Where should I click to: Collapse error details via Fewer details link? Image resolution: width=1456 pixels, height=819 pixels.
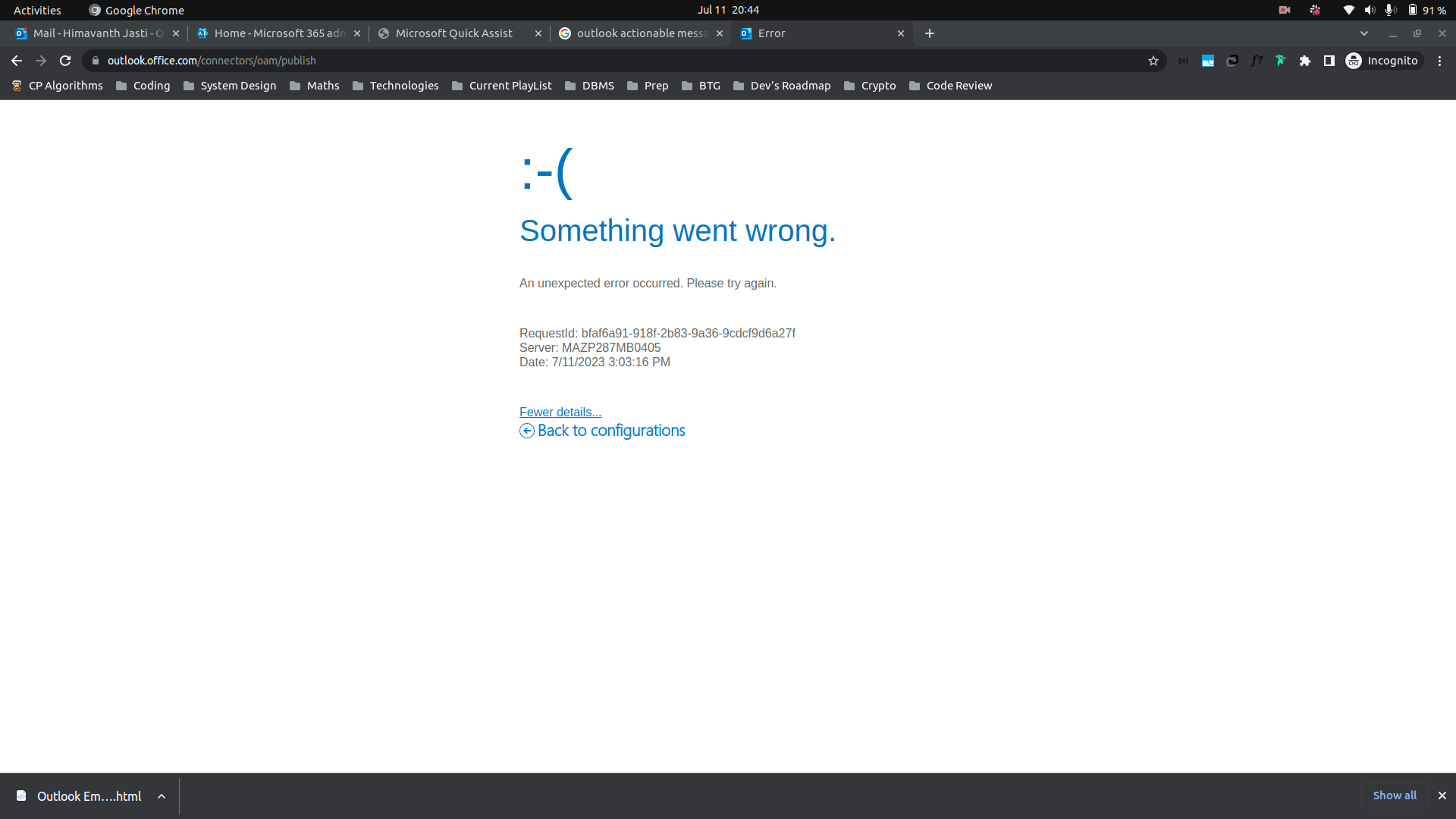(x=560, y=412)
